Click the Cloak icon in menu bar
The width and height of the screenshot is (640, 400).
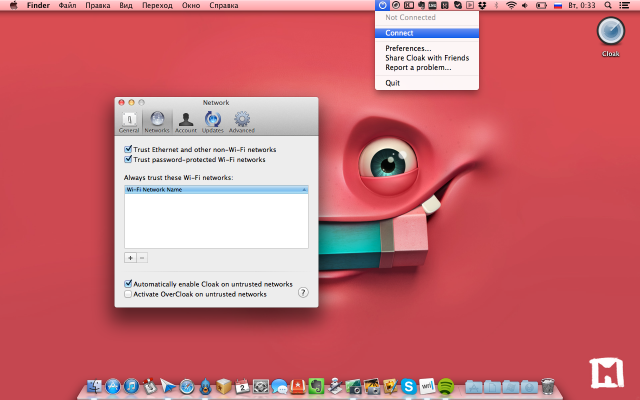click(x=384, y=6)
